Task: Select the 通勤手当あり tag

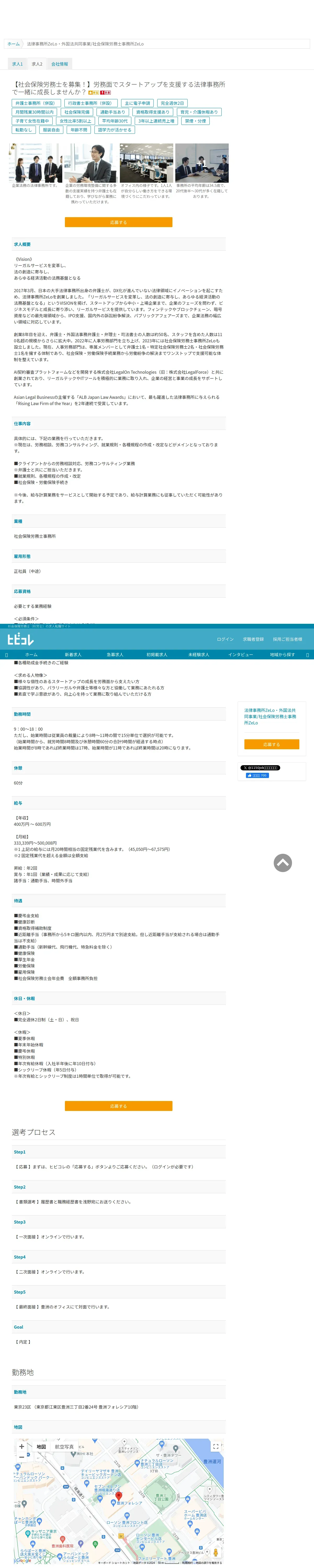Action: [113, 112]
